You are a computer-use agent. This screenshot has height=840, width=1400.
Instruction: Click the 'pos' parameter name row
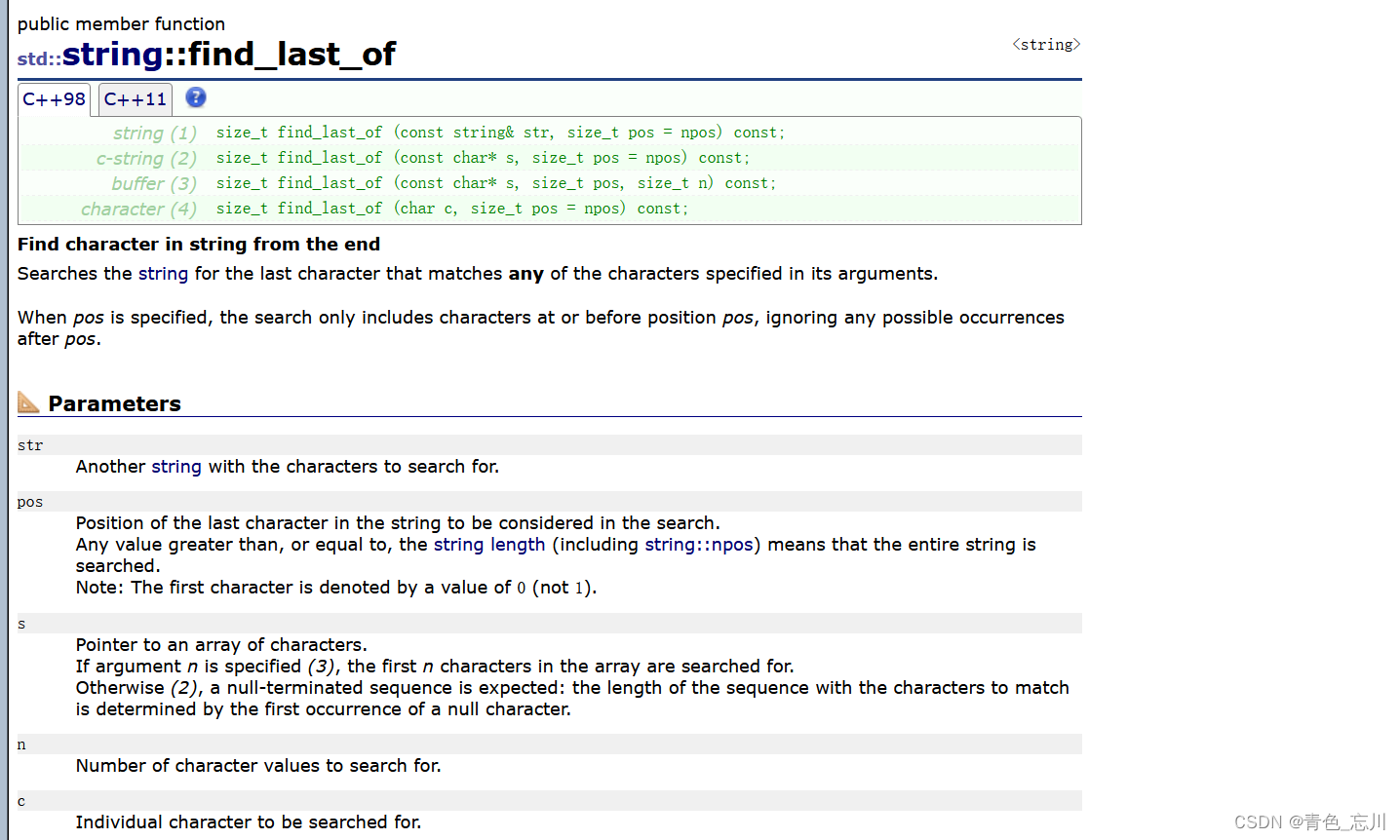(550, 502)
